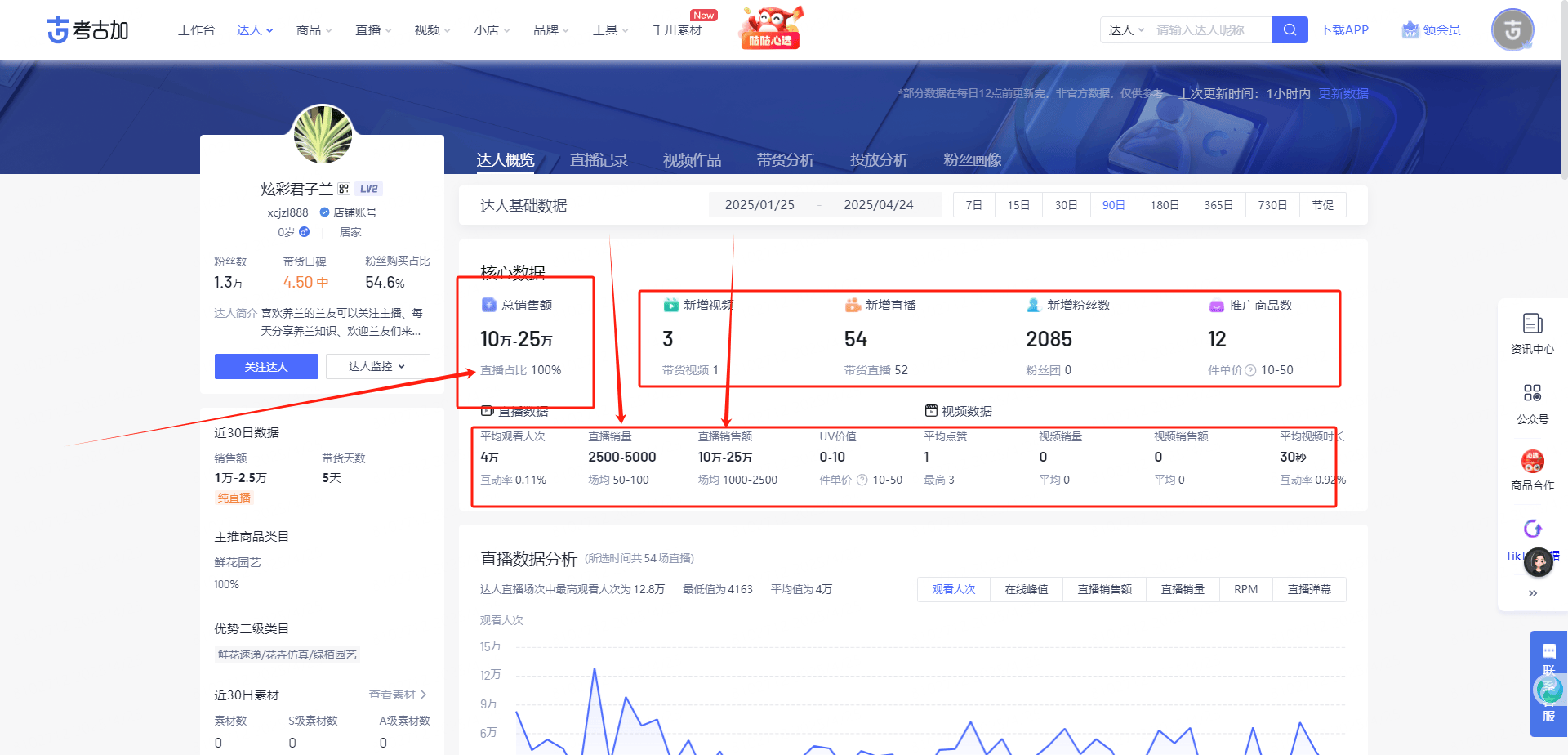Open the floating customer service widget

[1548, 686]
